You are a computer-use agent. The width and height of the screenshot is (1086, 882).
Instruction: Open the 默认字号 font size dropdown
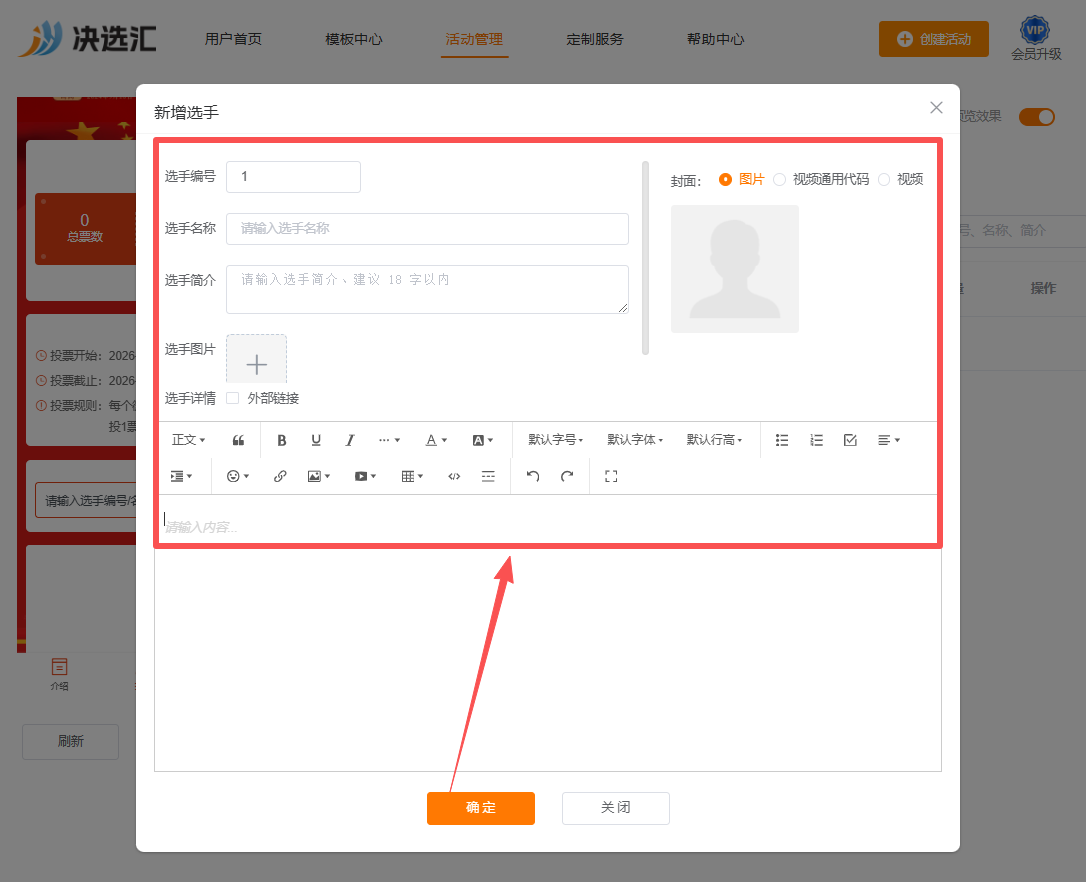(555, 440)
